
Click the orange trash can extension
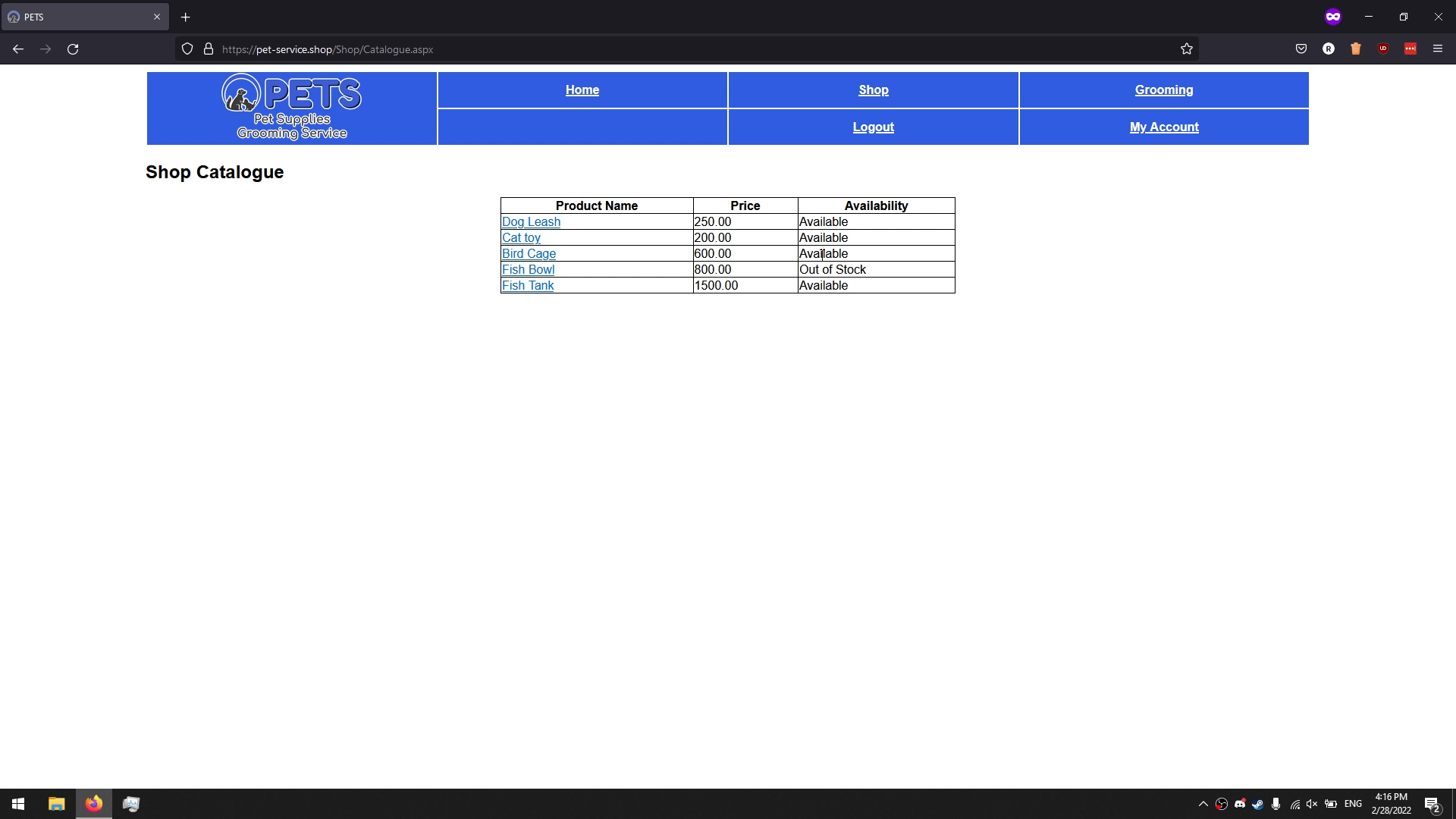click(x=1356, y=49)
